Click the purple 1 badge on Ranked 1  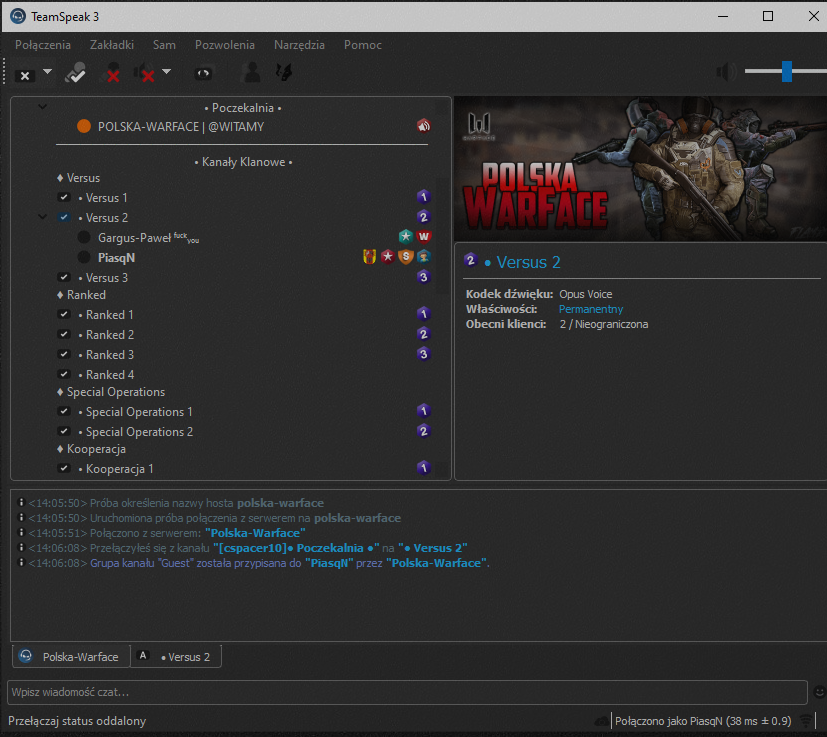[x=424, y=314]
